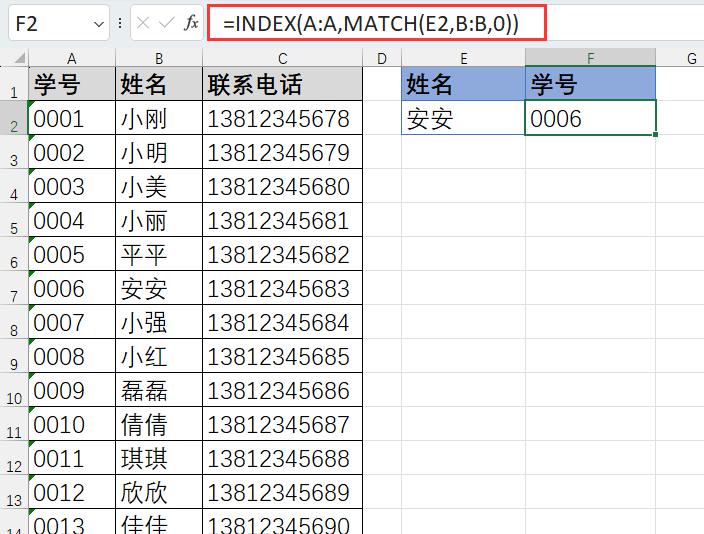Select cell containing 13812345688

click(x=282, y=458)
